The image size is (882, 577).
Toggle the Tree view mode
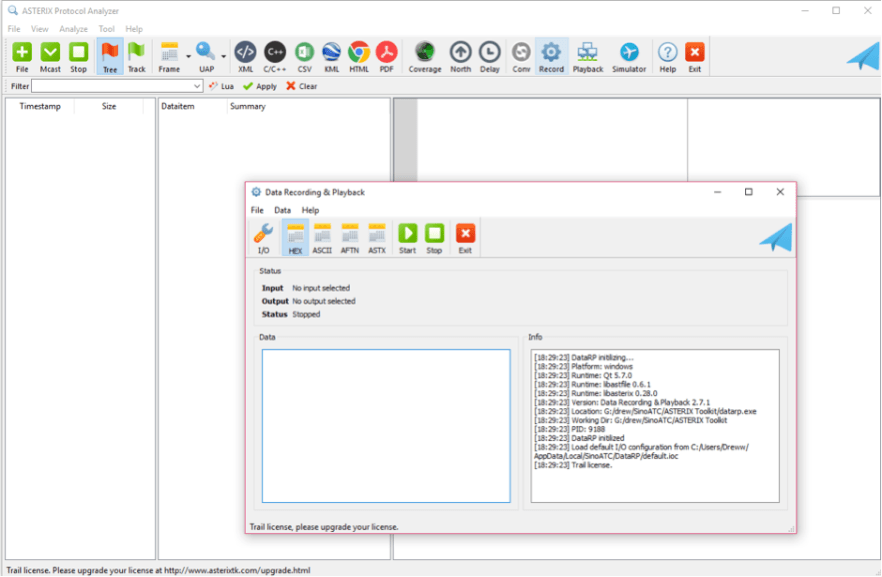pyautogui.click(x=109, y=56)
